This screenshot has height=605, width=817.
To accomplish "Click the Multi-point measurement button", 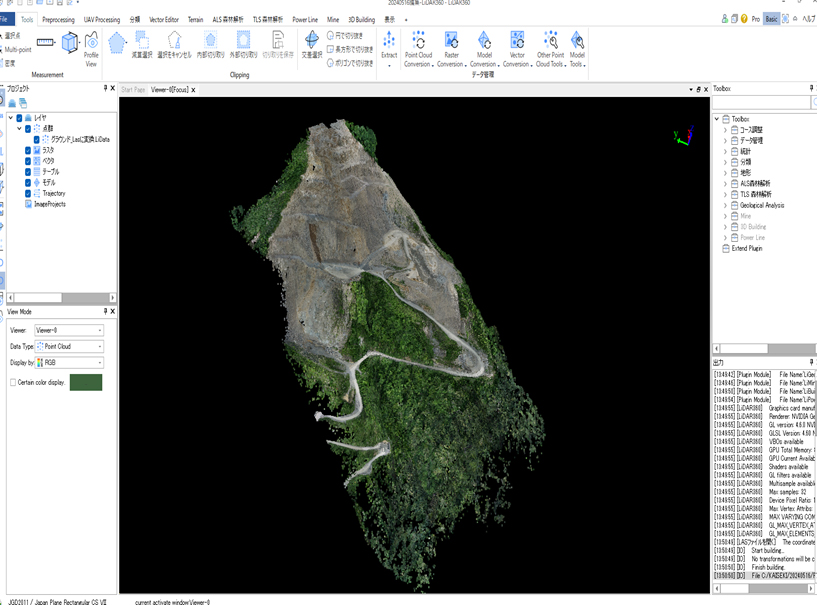I will pos(17,49).
